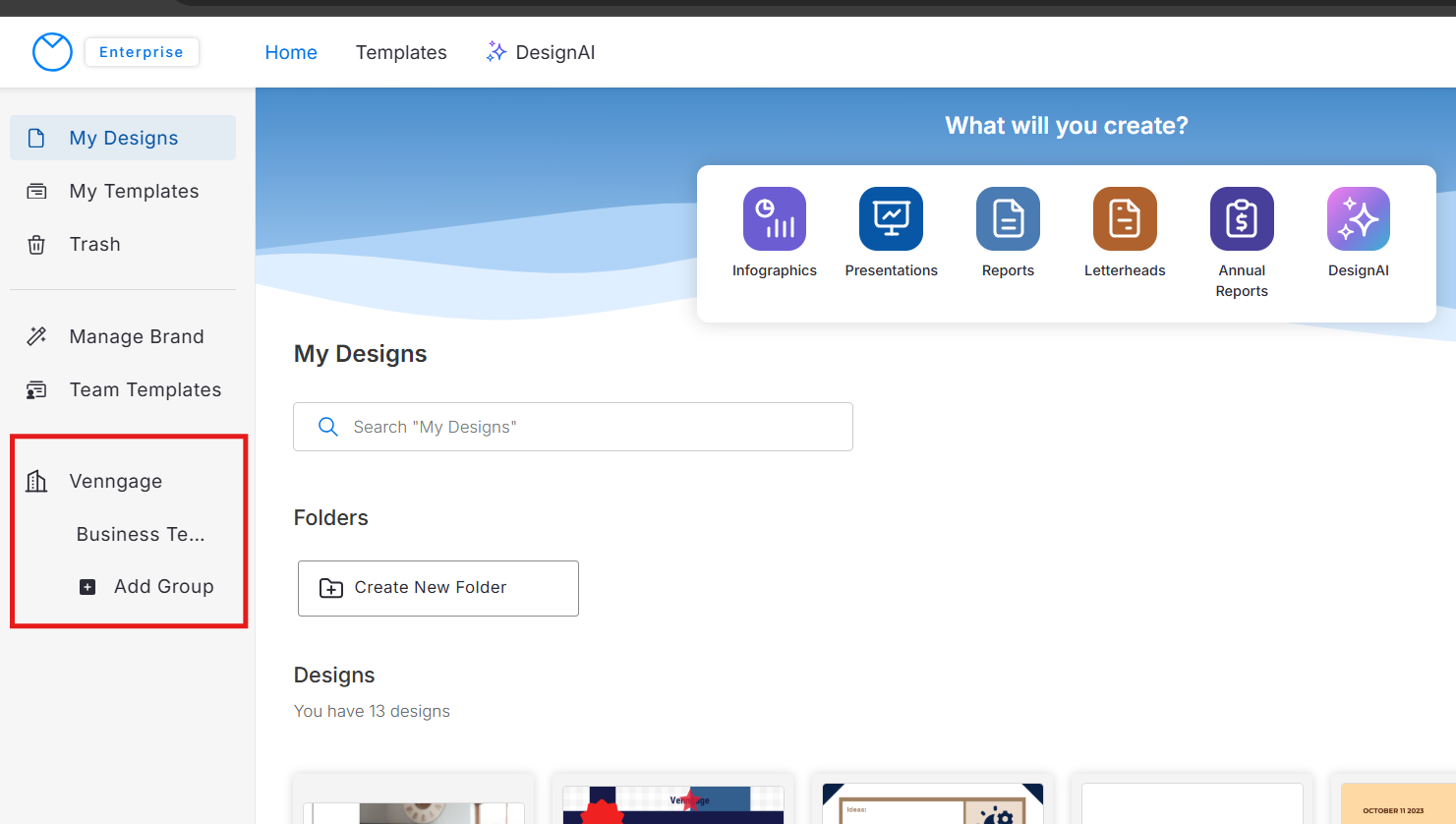Select the Manage Brand pen icon

[36, 335]
